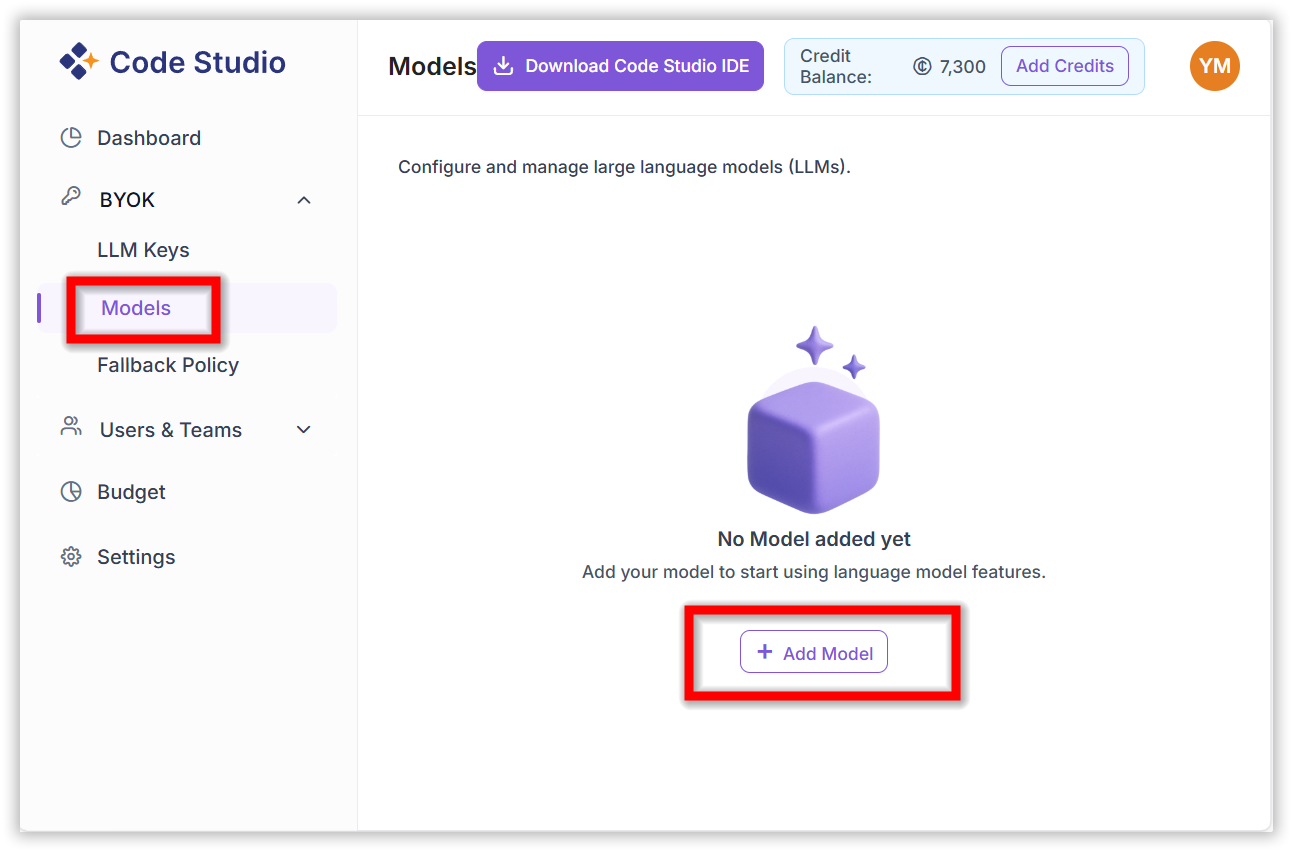Click the purple cube illustration
Screen dimensions: 1293x852
pos(813,440)
